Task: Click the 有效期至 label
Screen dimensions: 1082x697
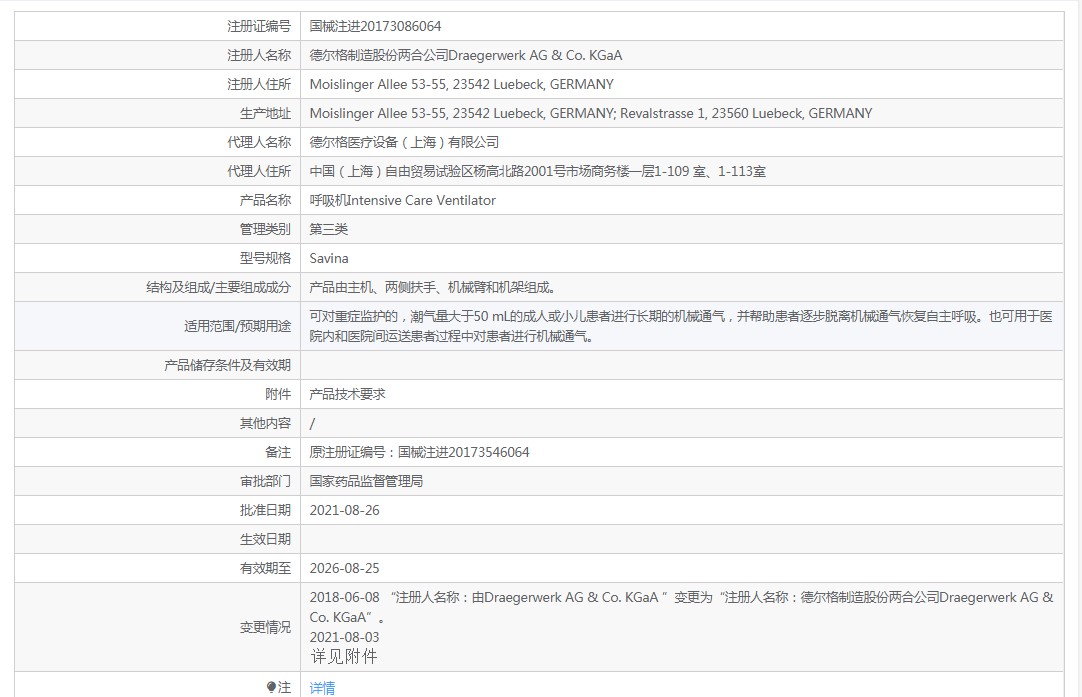Action: coord(266,568)
